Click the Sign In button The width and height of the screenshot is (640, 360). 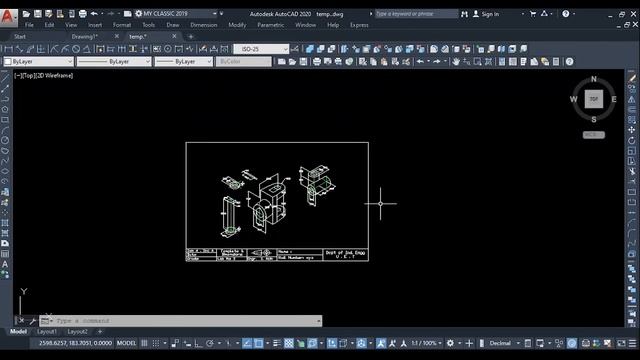[486, 14]
